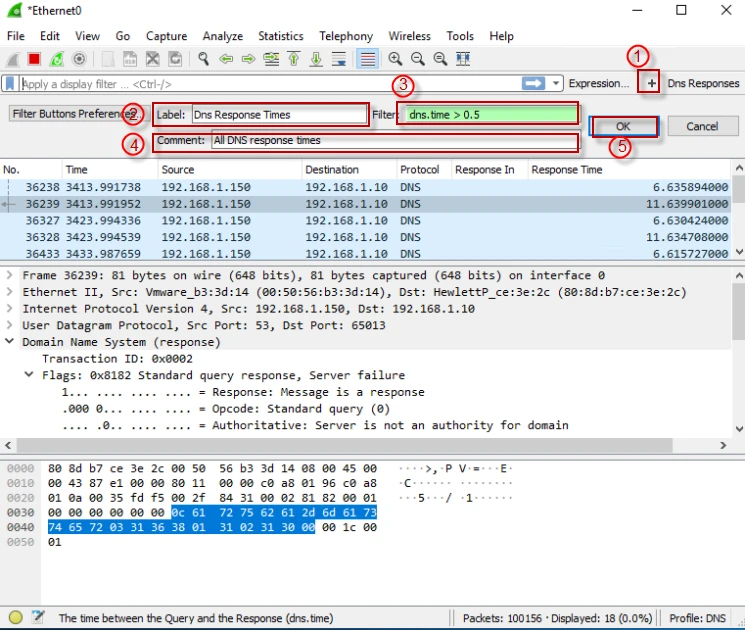Restart the current capture
Viewport: 745px width, 630px height.
(57, 59)
